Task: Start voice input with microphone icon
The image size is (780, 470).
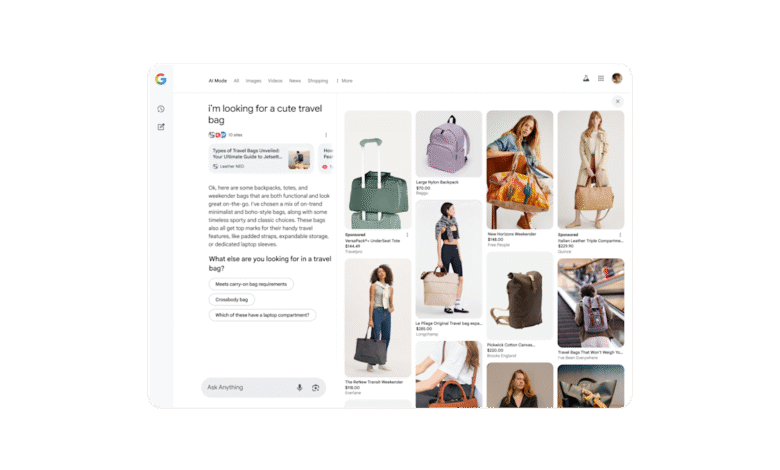Action: [x=299, y=387]
